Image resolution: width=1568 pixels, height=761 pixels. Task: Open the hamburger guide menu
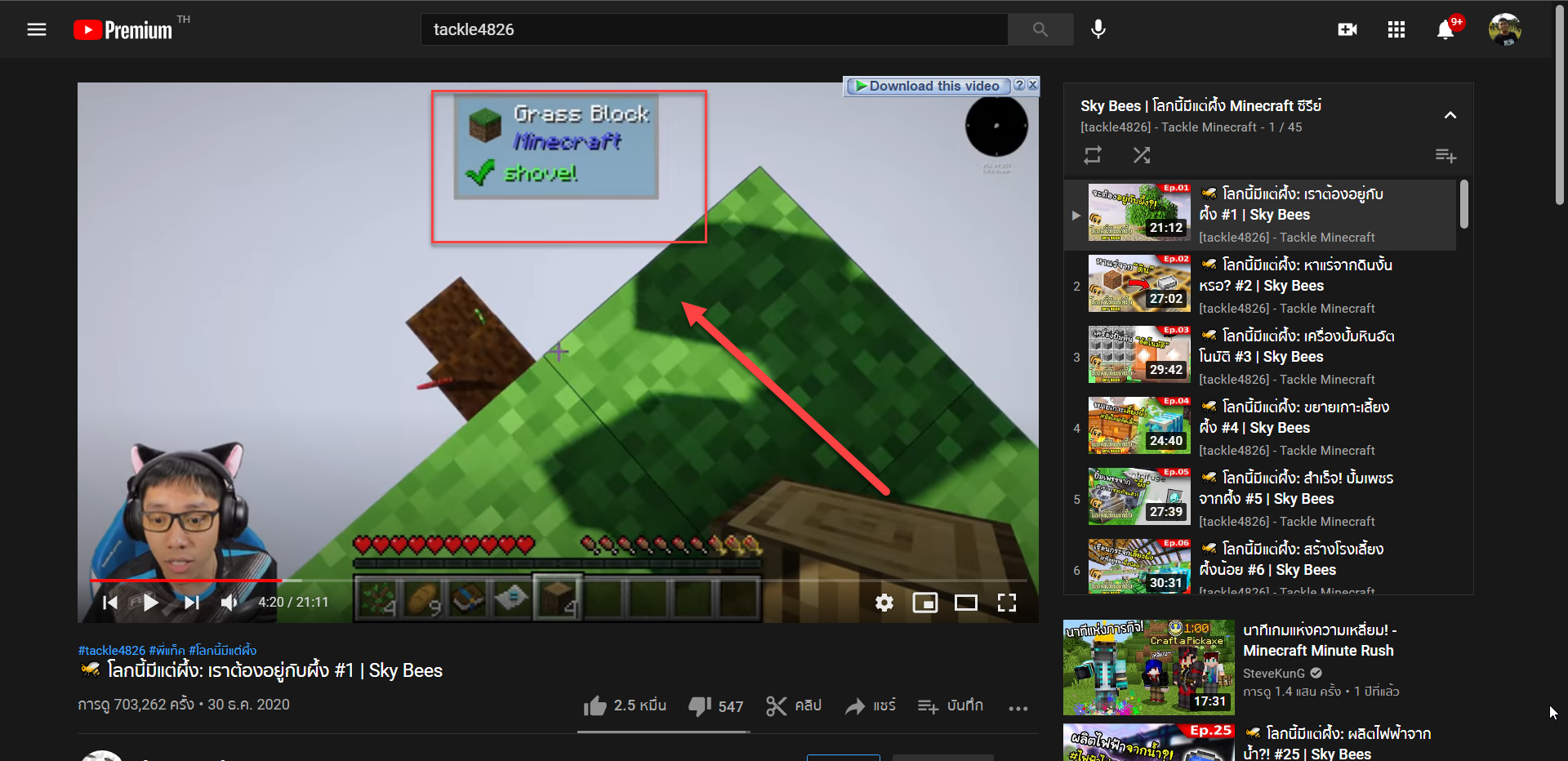point(37,29)
